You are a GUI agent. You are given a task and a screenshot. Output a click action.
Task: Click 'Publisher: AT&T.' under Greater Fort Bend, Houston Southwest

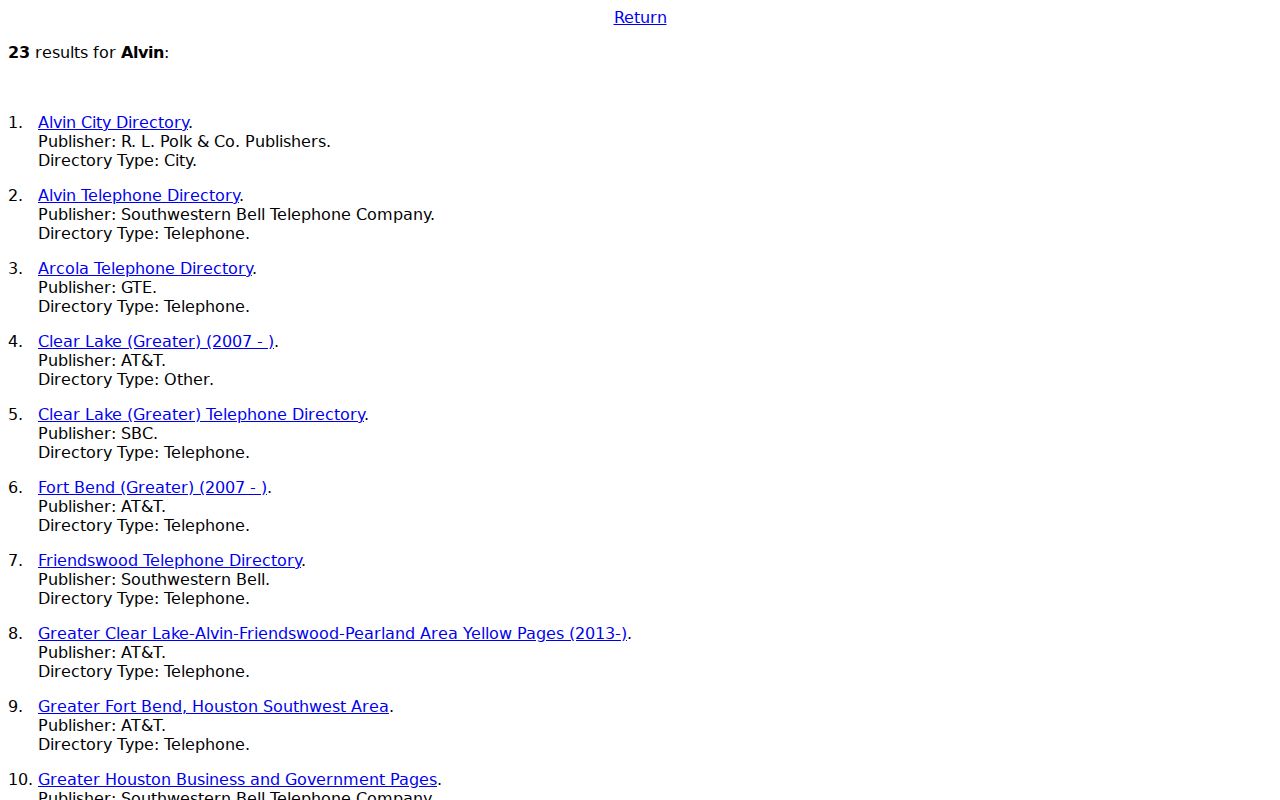coord(102,725)
